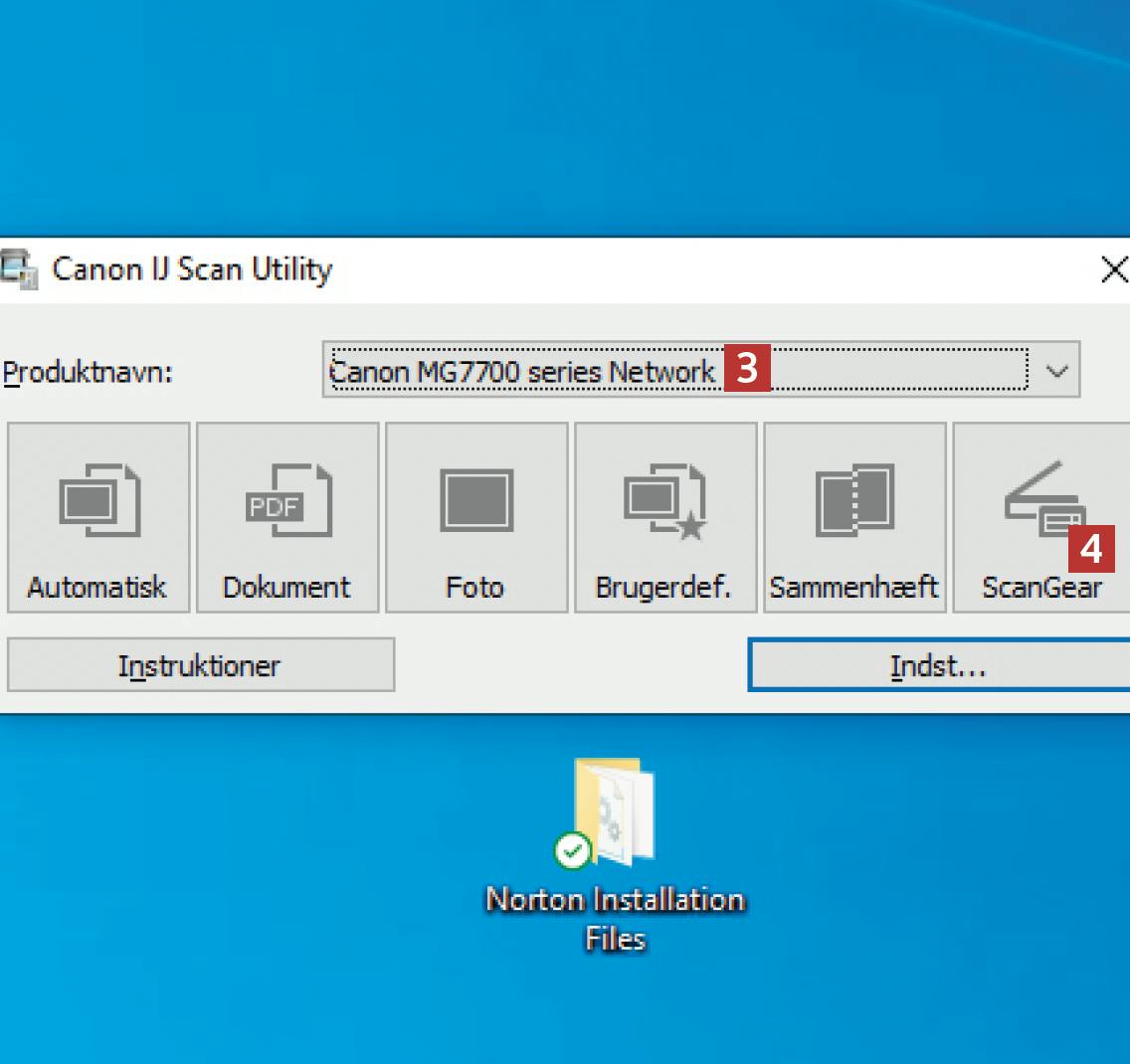Image resolution: width=1130 pixels, height=1064 pixels.
Task: Expand the Produktnavn dropdown arrow
Action: tap(1056, 372)
